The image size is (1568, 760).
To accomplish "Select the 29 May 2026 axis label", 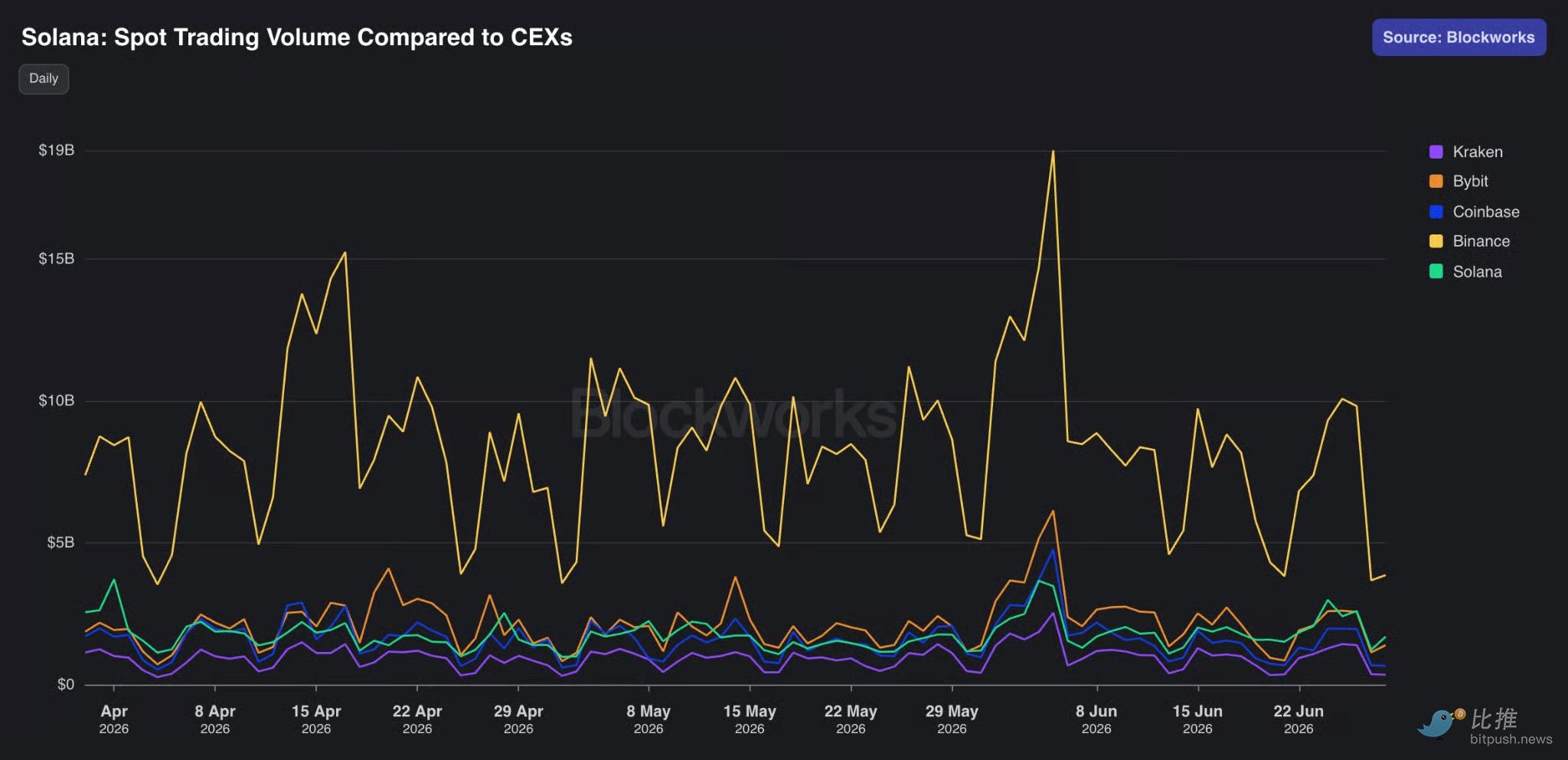I will pyautogui.click(x=952, y=719).
